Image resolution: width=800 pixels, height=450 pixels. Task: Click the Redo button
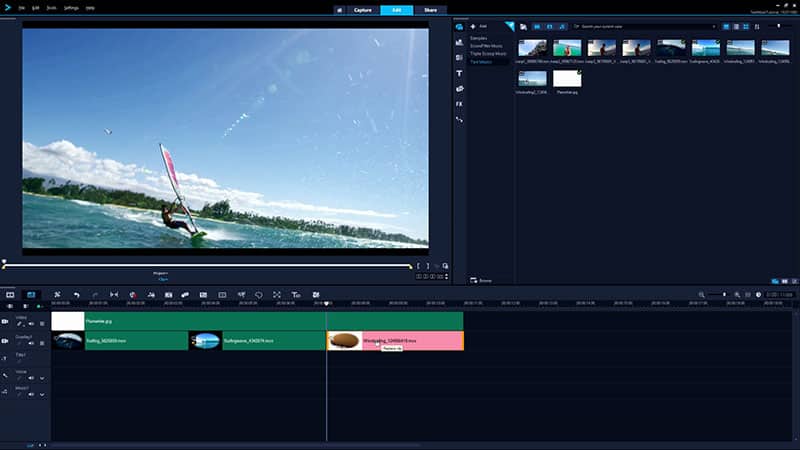click(x=95, y=295)
